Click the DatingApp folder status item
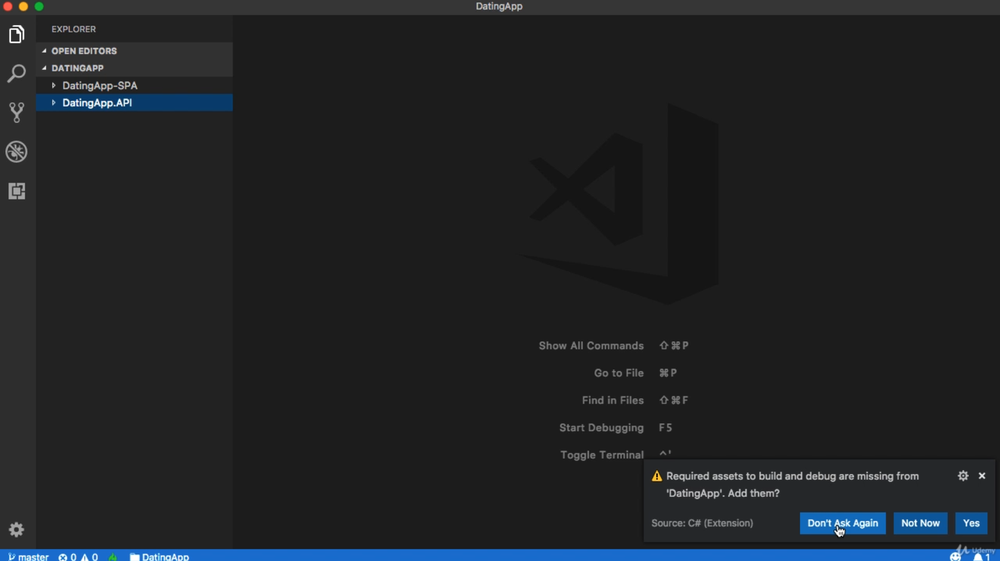1000x561 pixels. [x=159, y=557]
